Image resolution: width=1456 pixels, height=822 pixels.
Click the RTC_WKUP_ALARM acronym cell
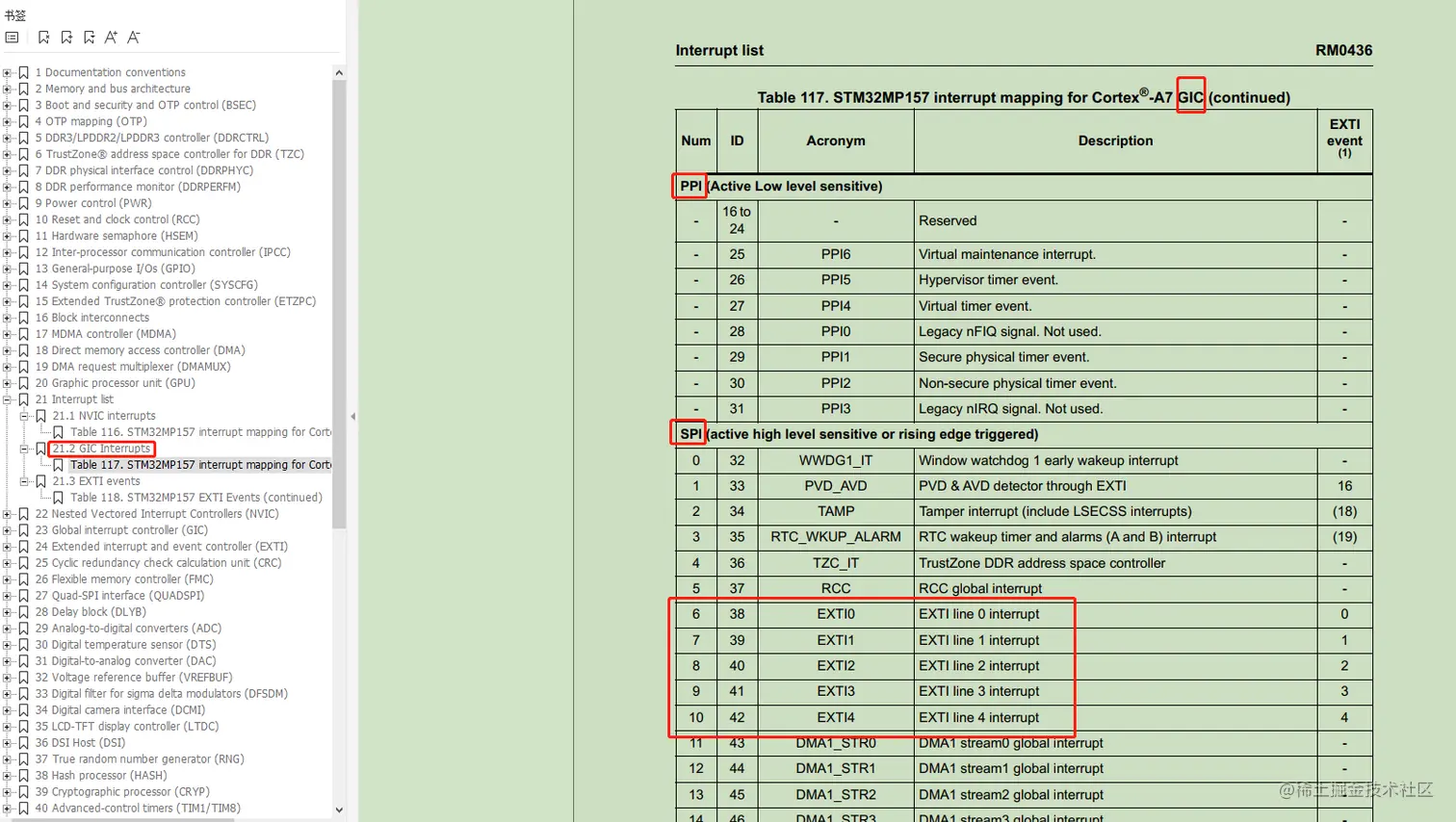[x=836, y=537]
